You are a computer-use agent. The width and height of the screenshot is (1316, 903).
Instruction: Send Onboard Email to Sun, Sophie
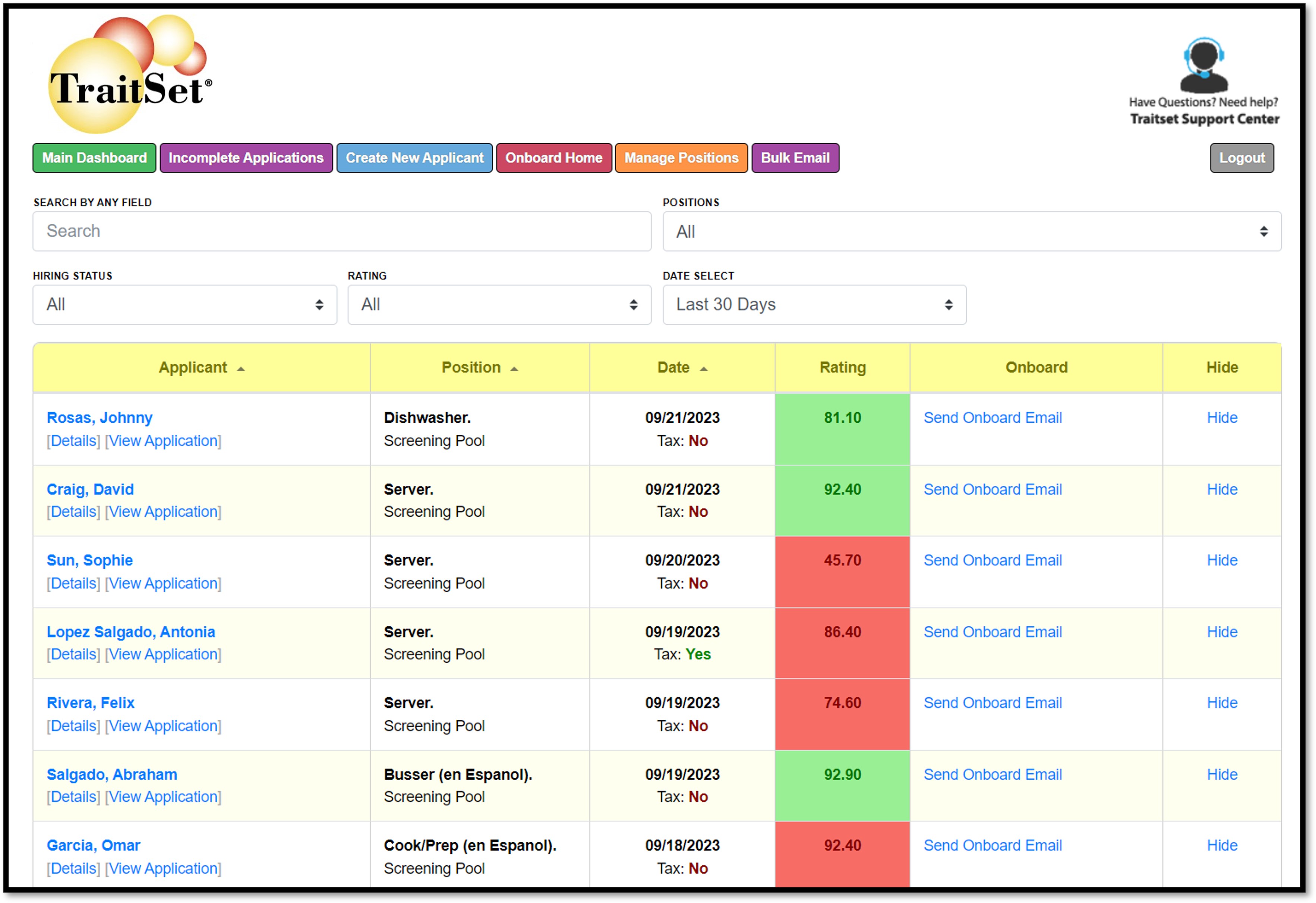[x=992, y=561]
